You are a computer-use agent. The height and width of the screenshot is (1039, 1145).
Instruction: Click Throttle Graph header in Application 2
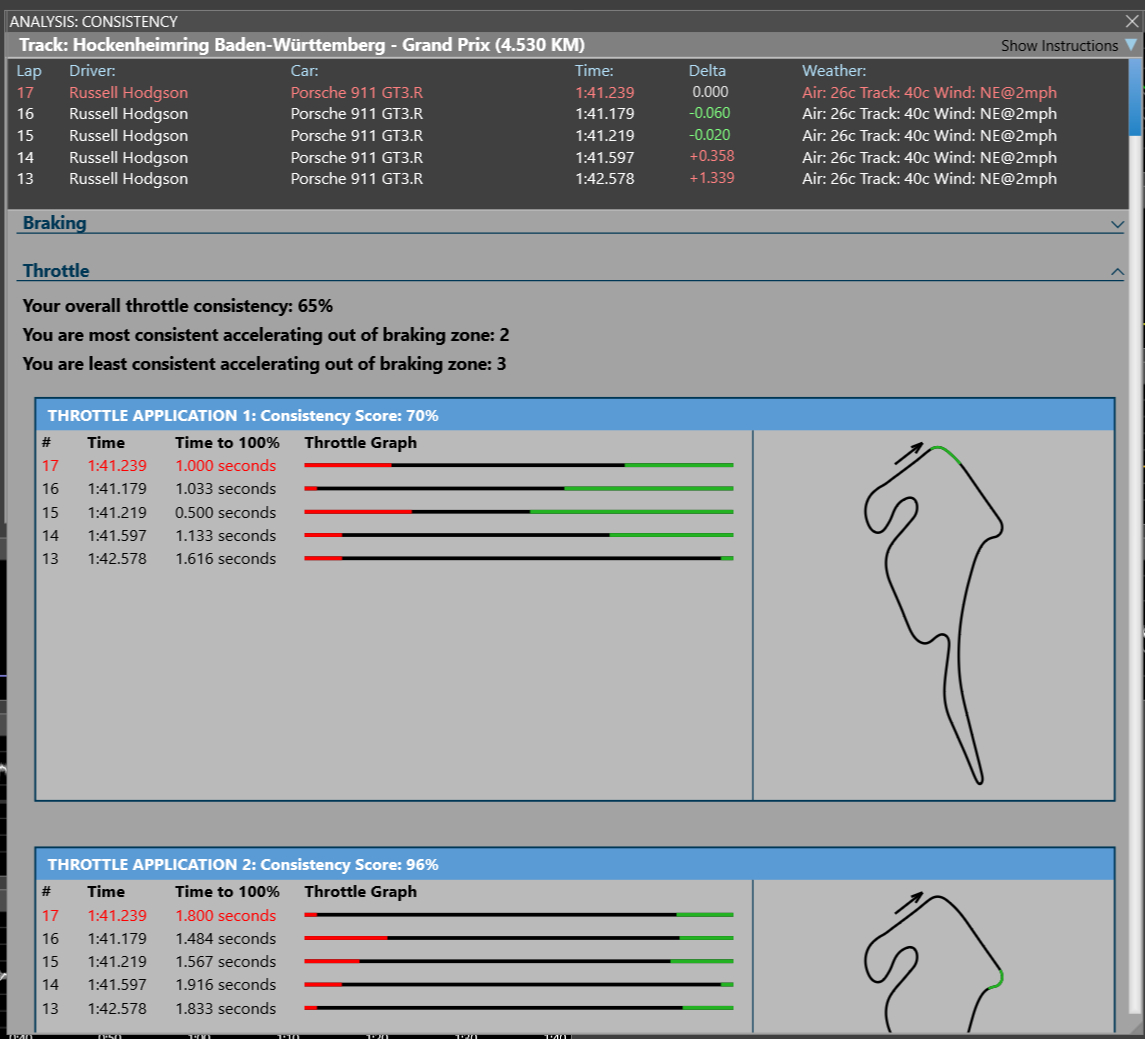[361, 892]
